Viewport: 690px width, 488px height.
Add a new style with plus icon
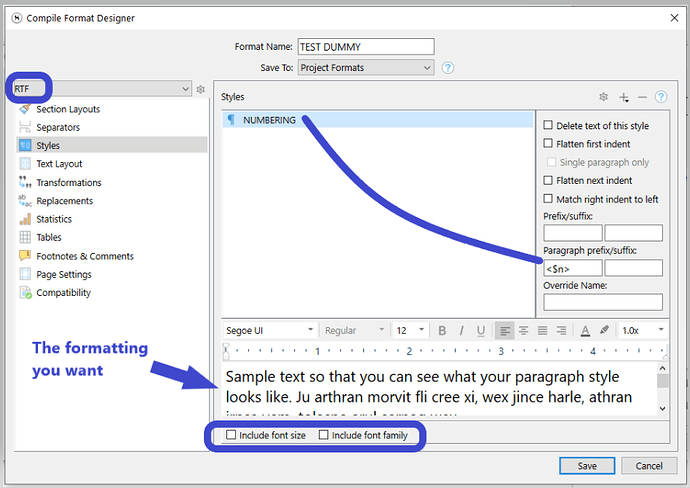624,97
